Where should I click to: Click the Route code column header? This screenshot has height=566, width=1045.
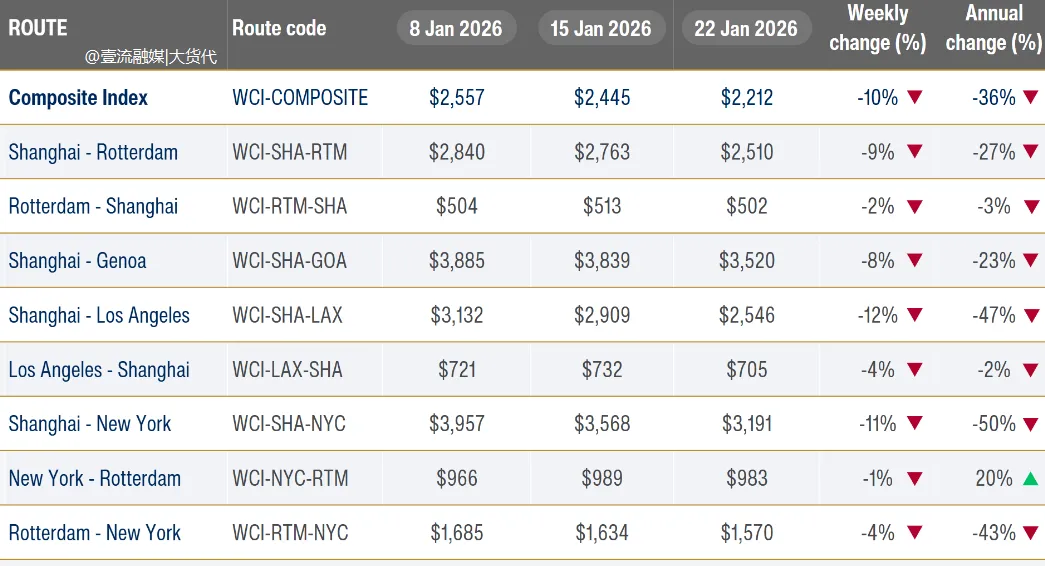pos(279,28)
